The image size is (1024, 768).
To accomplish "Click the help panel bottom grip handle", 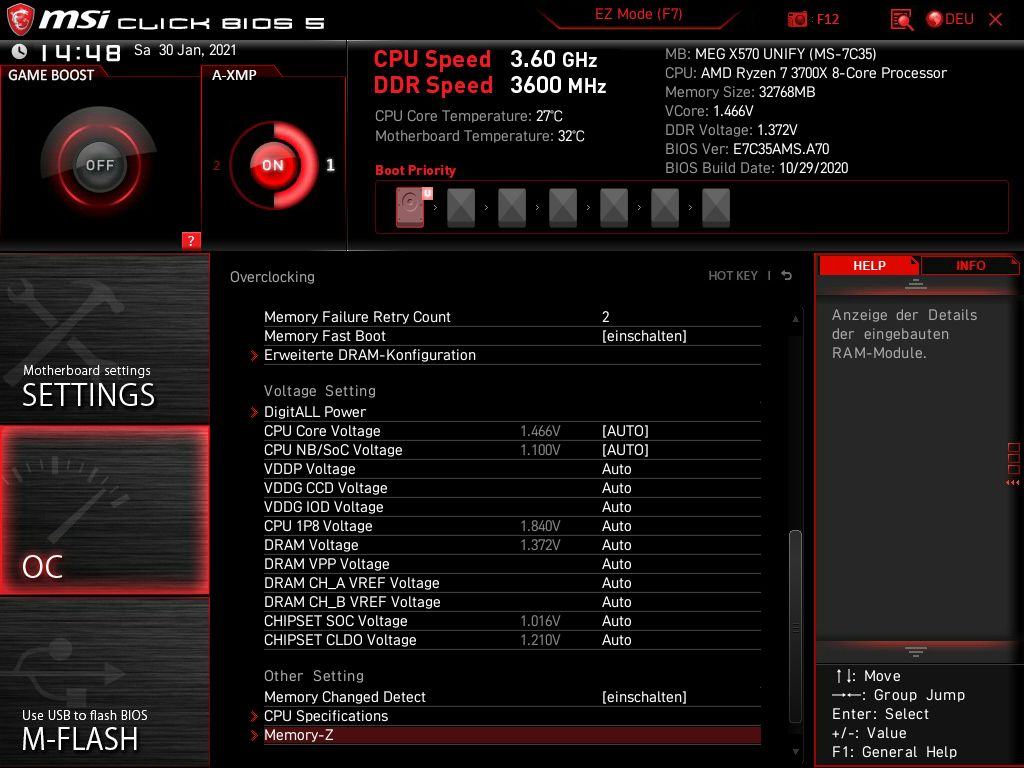I will [916, 651].
